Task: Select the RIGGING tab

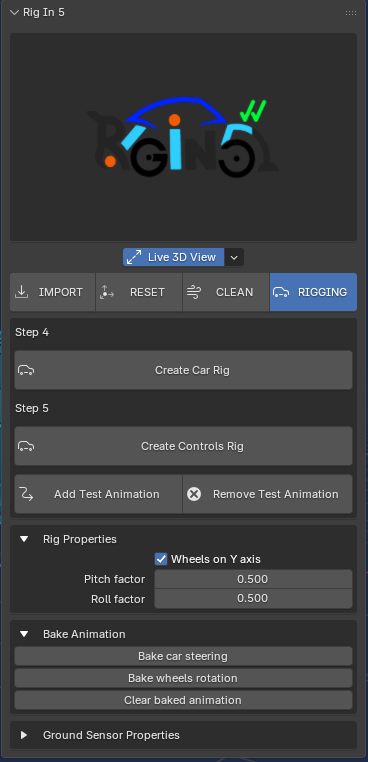Action: click(314, 292)
